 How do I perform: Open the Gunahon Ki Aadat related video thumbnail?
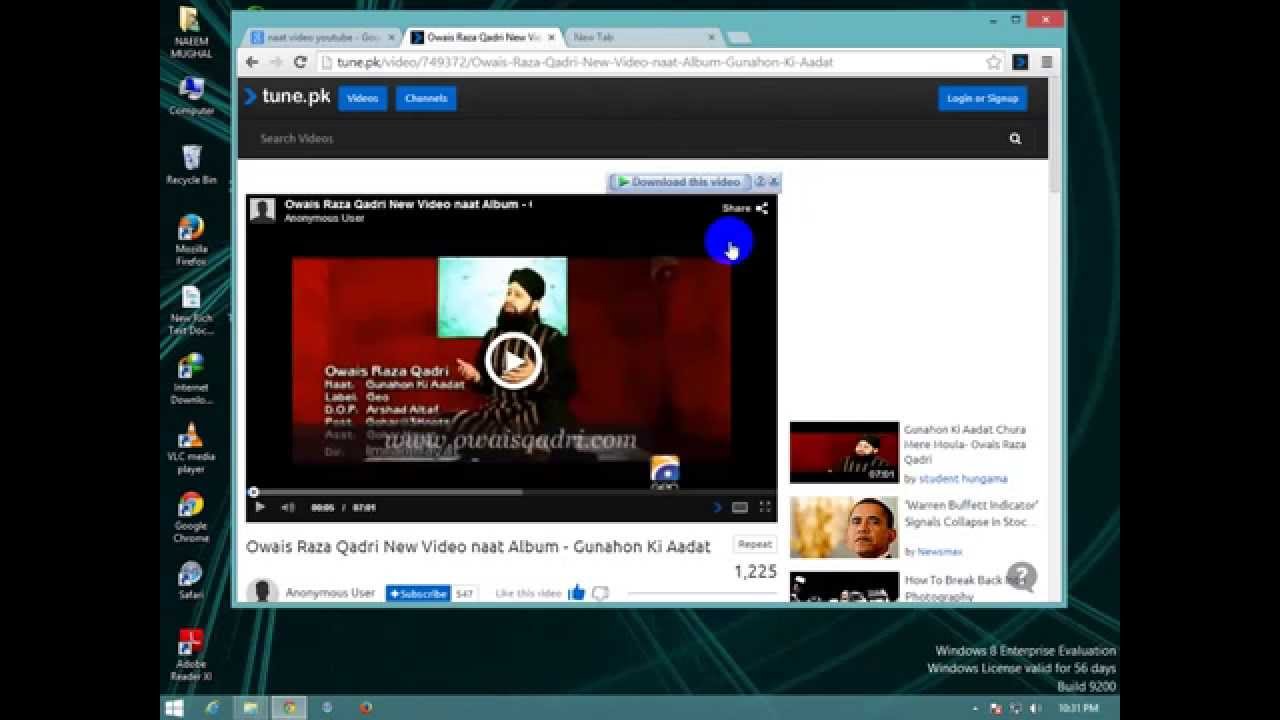point(844,452)
